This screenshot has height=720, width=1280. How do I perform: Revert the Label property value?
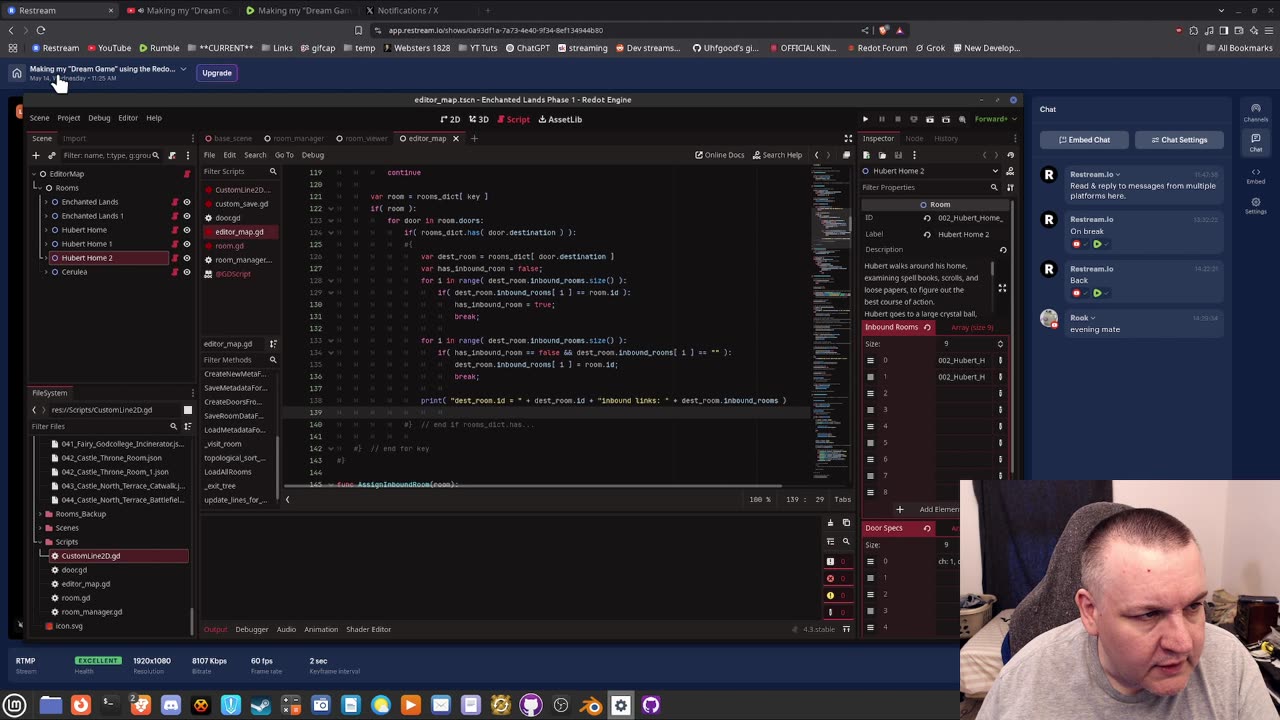(927, 234)
